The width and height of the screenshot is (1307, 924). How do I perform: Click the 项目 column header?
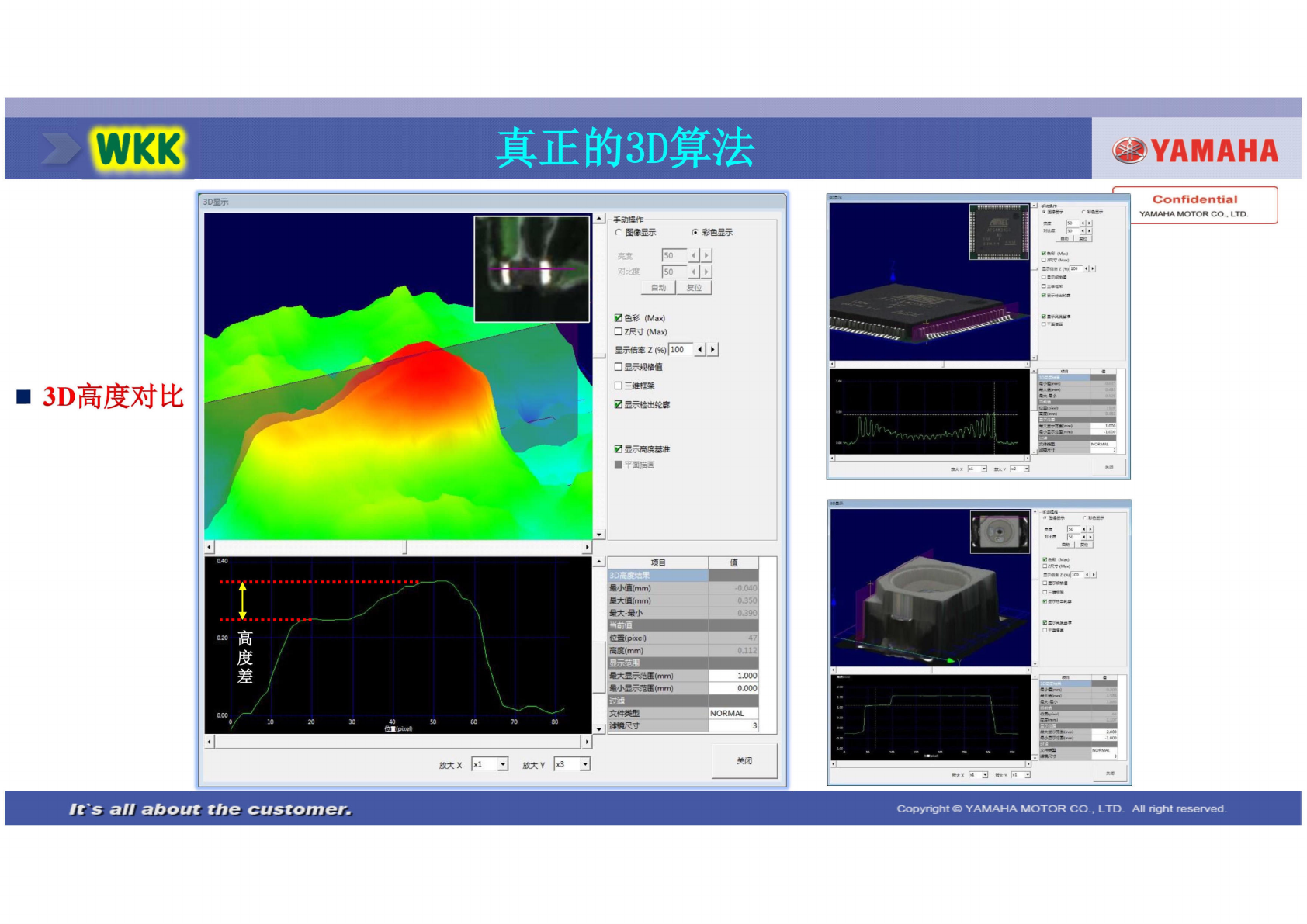click(658, 562)
